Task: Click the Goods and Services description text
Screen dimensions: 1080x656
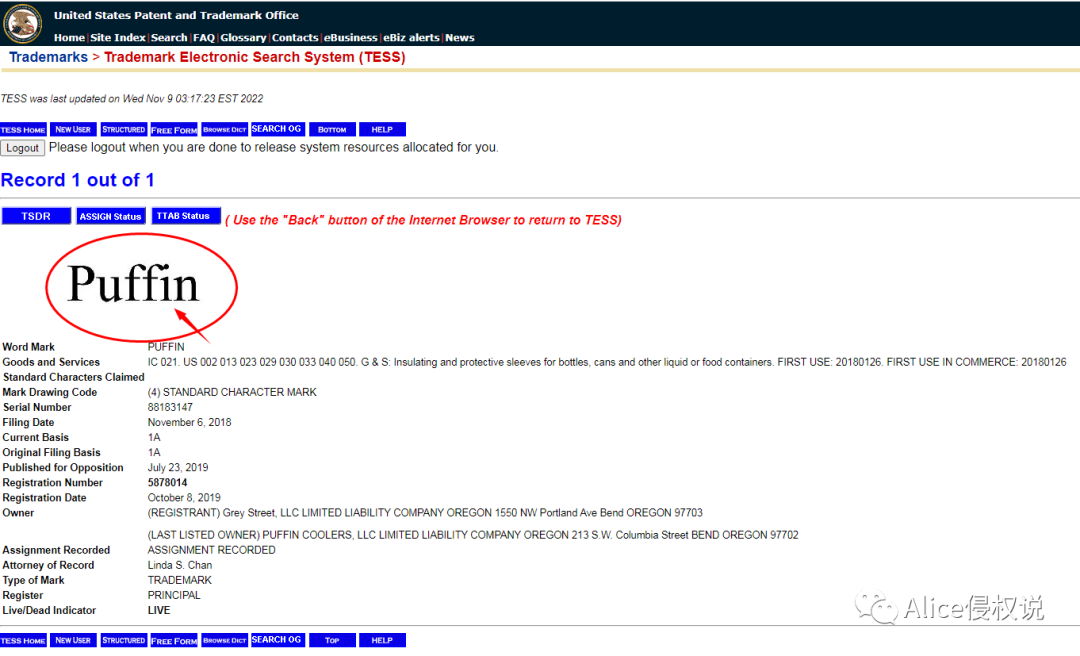Action: [x=607, y=362]
